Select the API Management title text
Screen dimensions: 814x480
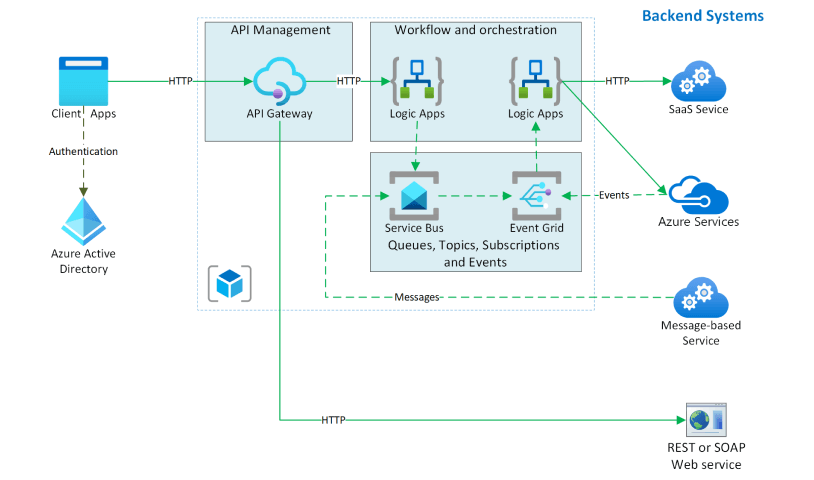point(280,30)
